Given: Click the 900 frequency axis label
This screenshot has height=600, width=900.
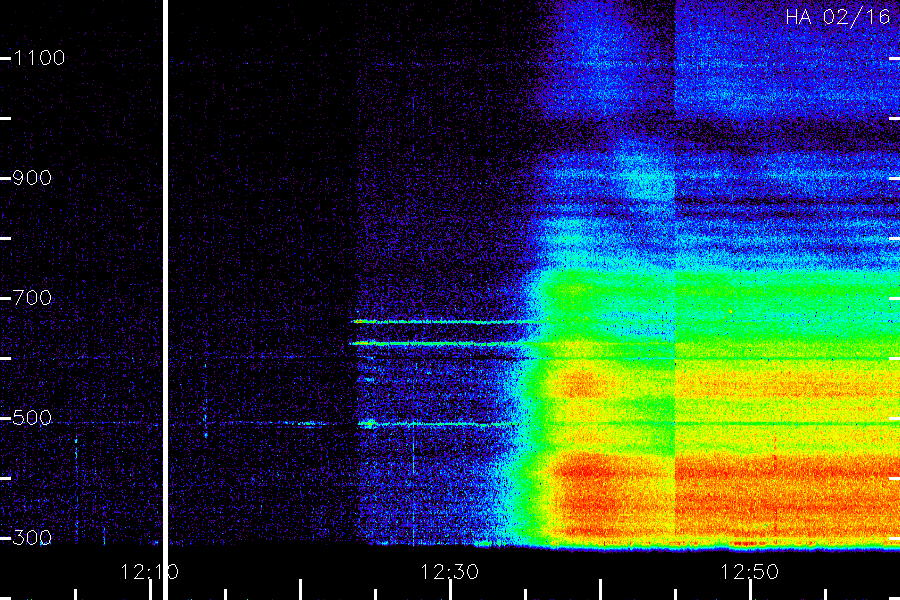Looking at the screenshot, I should (x=32, y=178).
